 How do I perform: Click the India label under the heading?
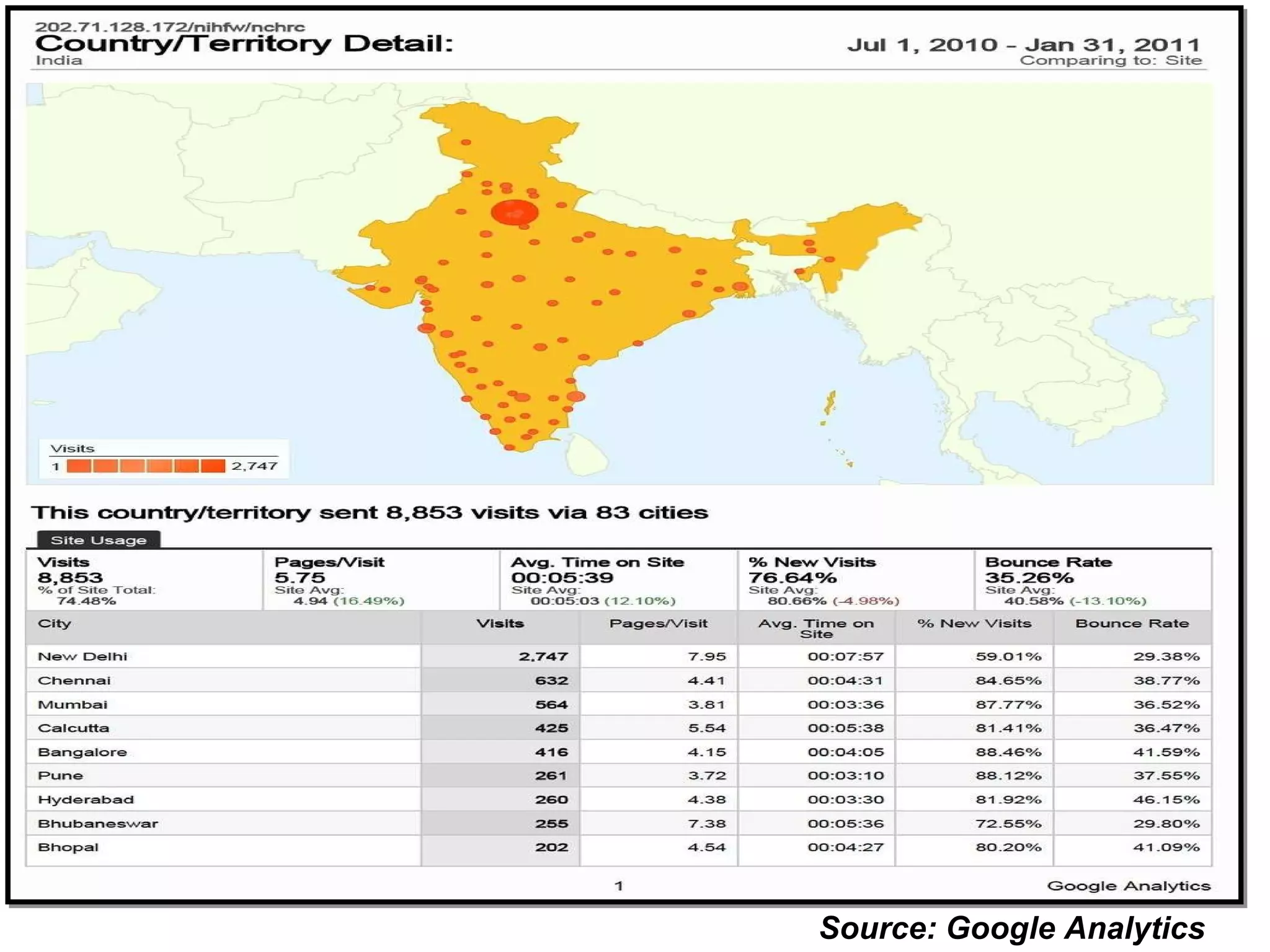(59, 60)
